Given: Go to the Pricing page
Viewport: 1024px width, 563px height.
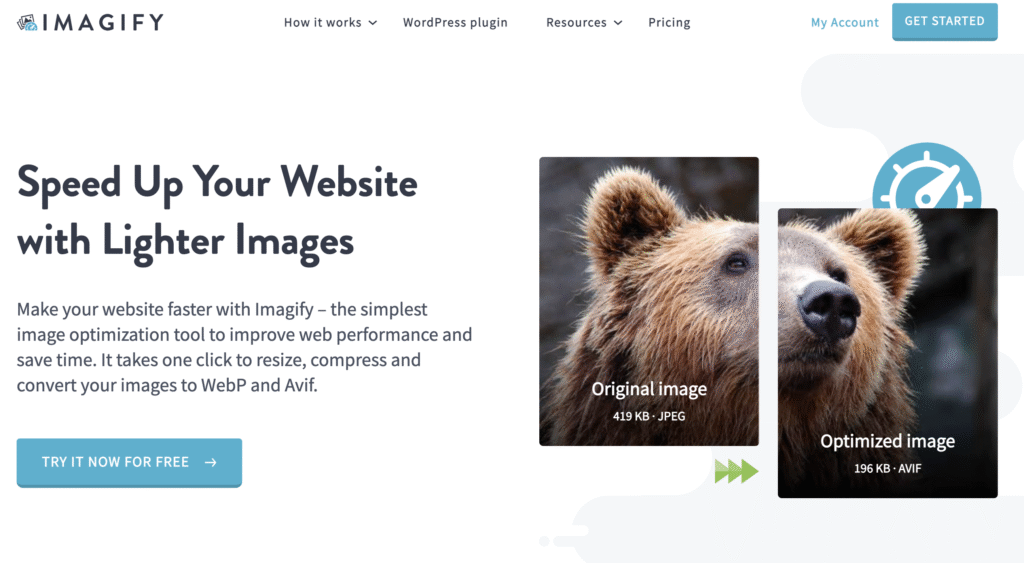Looking at the screenshot, I should (669, 22).
